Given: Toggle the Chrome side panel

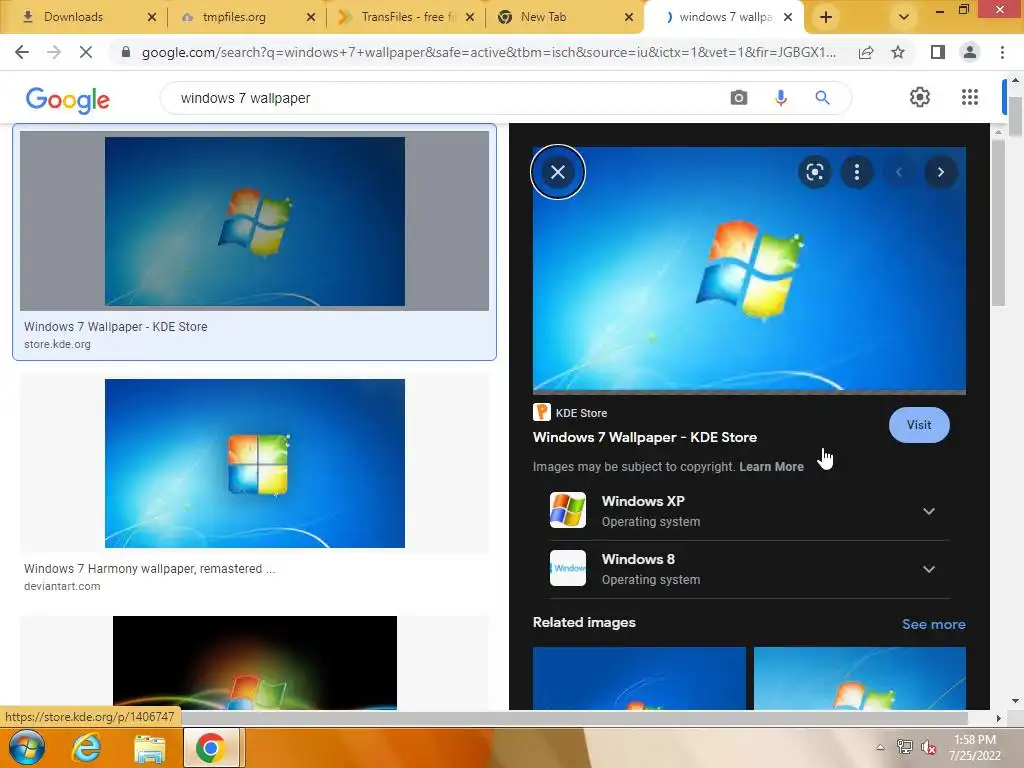Looking at the screenshot, I should click(x=938, y=52).
